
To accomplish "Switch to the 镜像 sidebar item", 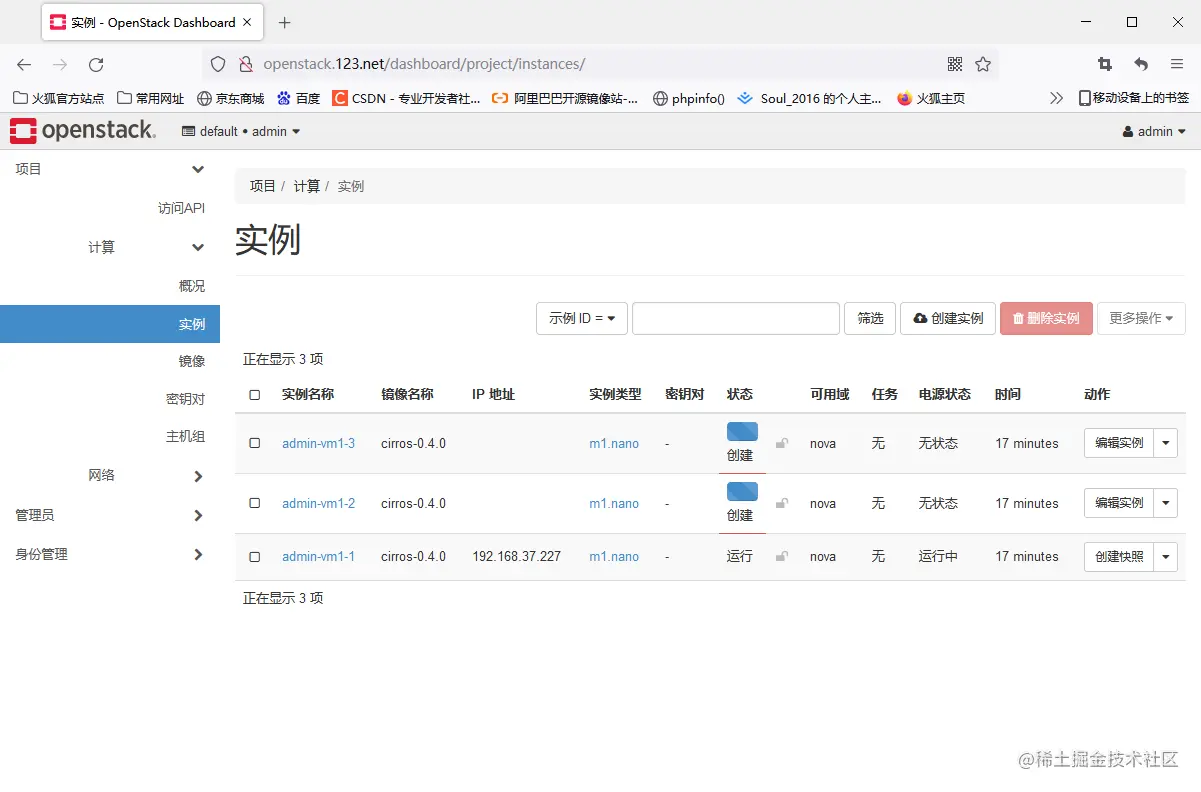I will (191, 361).
